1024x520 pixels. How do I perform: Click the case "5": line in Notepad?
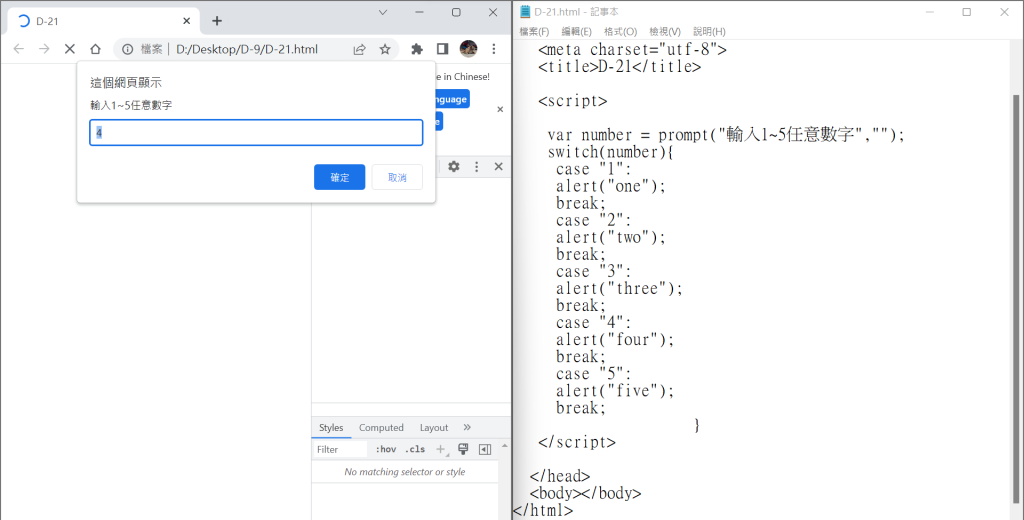(594, 374)
